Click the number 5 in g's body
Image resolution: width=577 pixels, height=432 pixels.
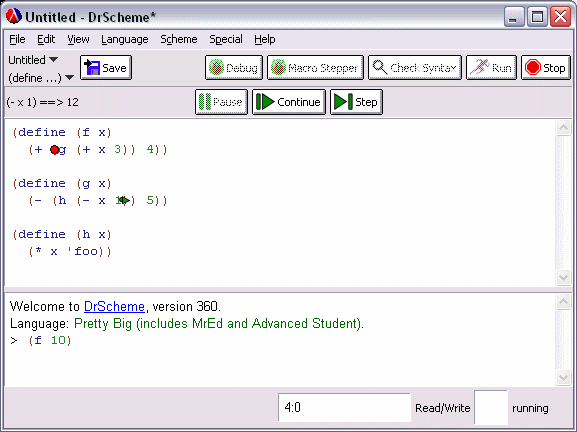[x=150, y=200]
